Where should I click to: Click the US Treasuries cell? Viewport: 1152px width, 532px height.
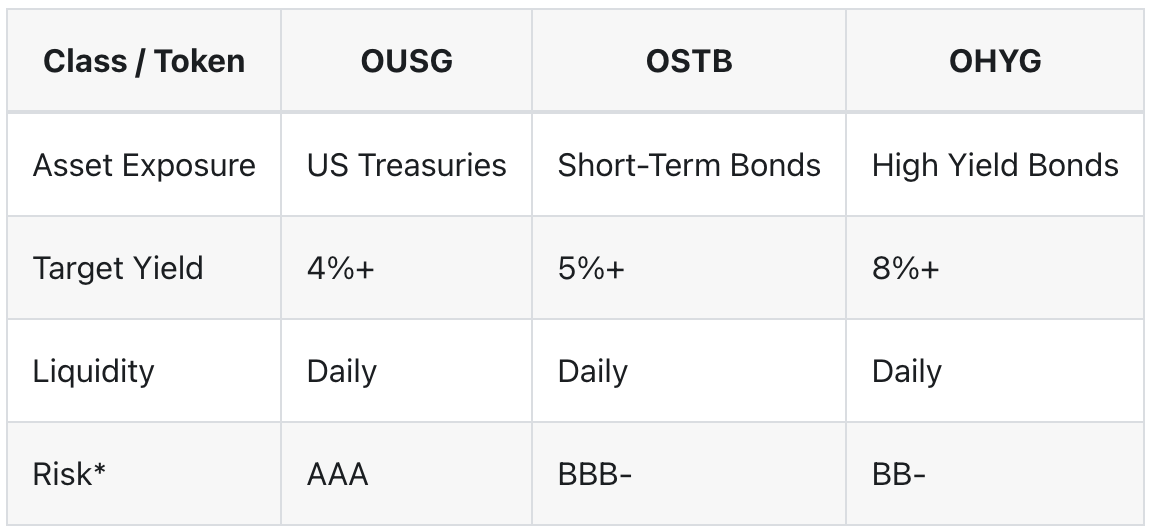(x=406, y=165)
